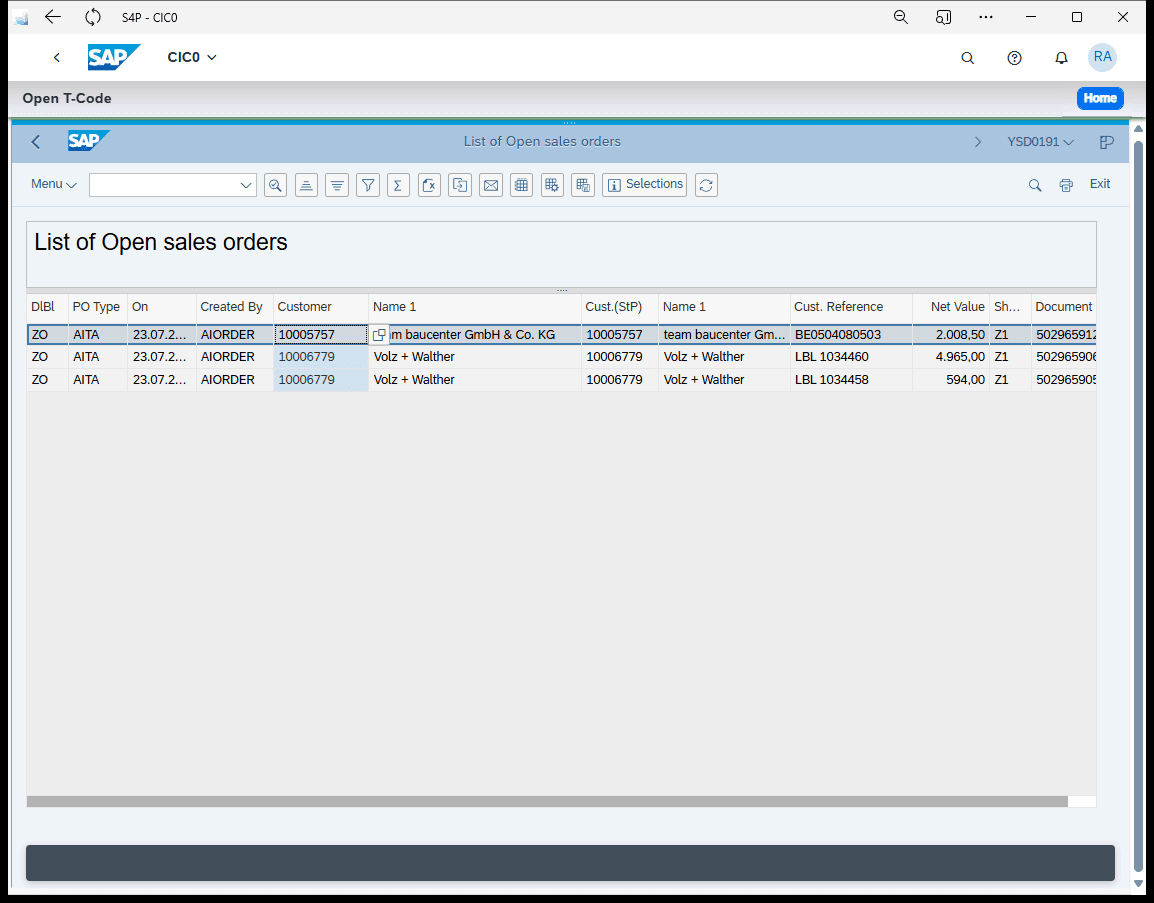
Task: Click the browser back arrow in title bar
Action: point(52,17)
